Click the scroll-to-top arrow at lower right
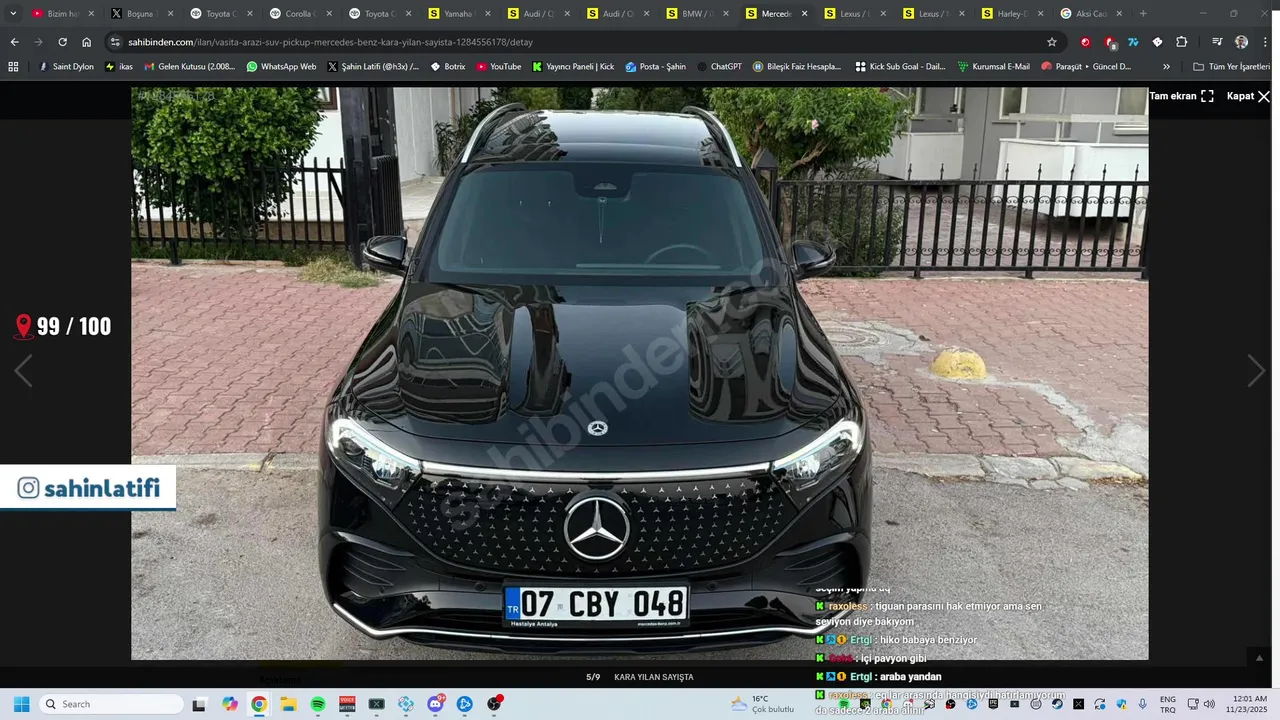The height and width of the screenshot is (720, 1280). point(1259,658)
